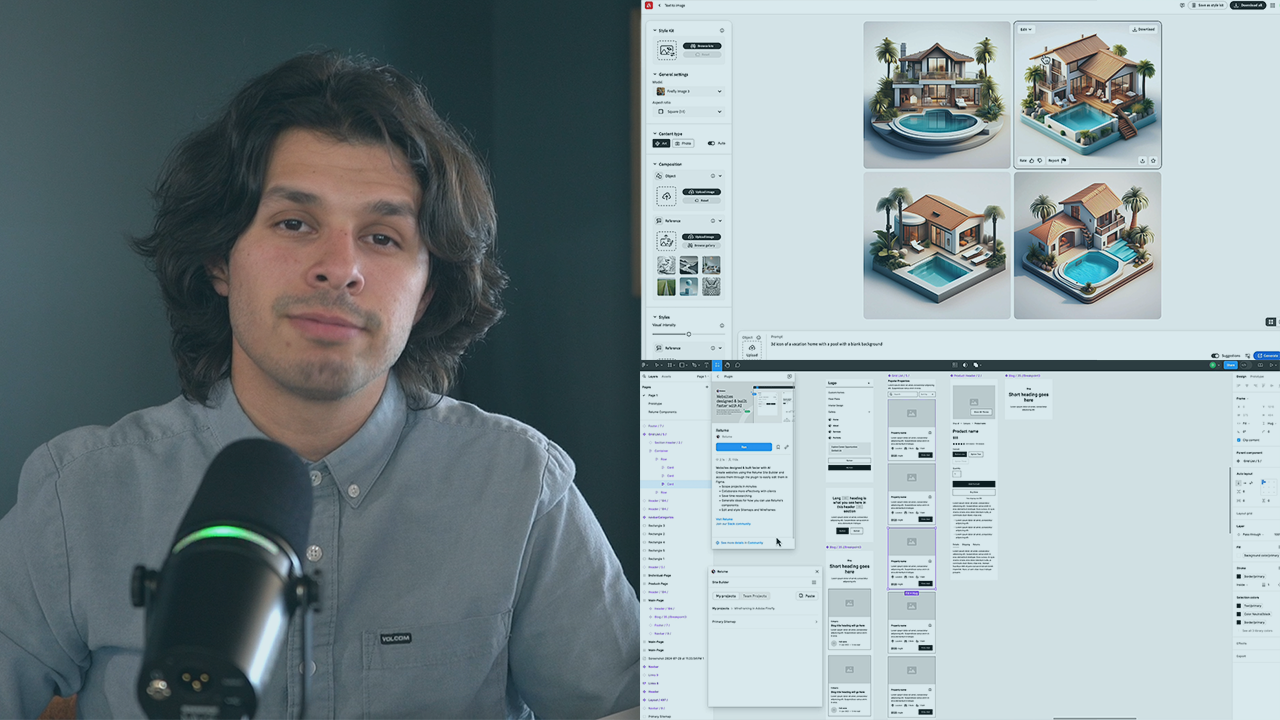
Task: Adjust the Visual intensity slider
Action: coord(688,334)
